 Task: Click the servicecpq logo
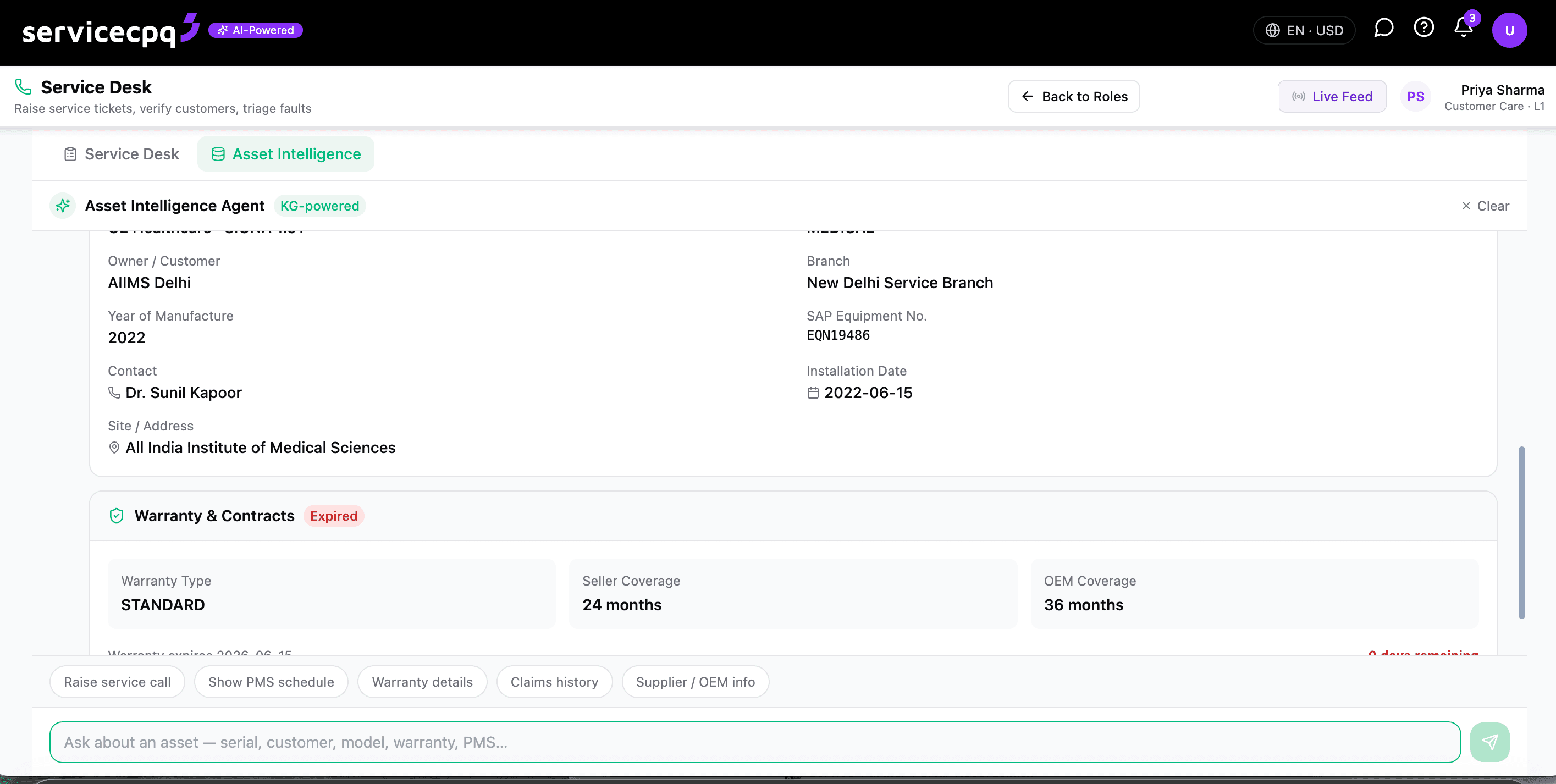pyautogui.click(x=111, y=30)
